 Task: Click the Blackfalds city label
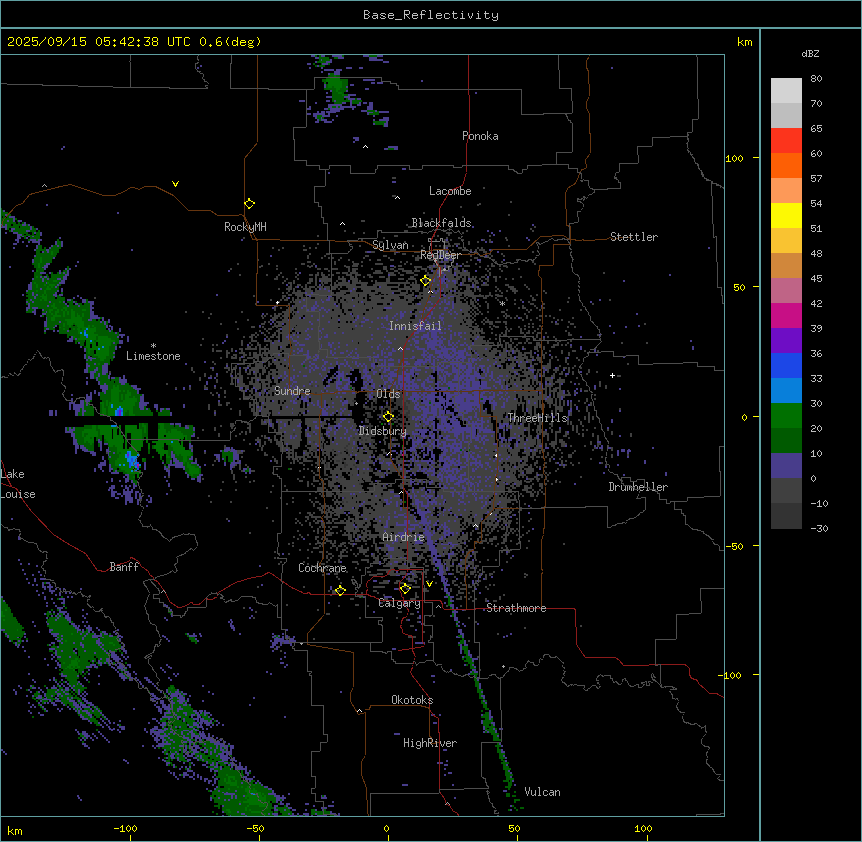441,223
